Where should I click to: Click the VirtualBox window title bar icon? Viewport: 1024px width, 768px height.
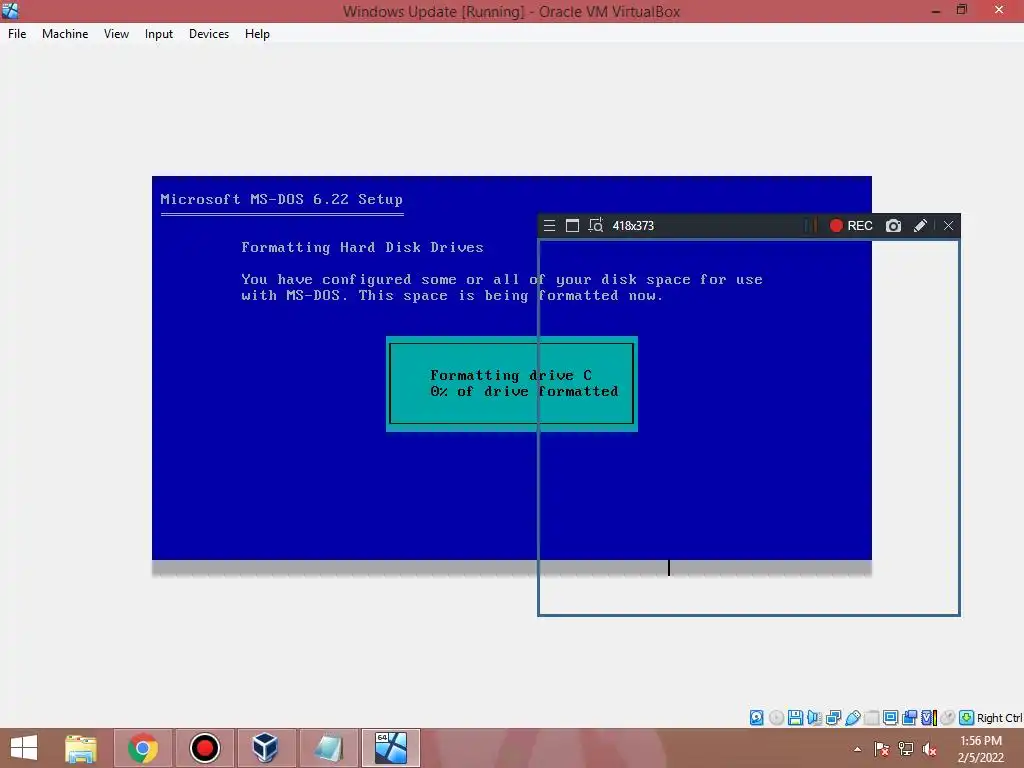coord(10,10)
